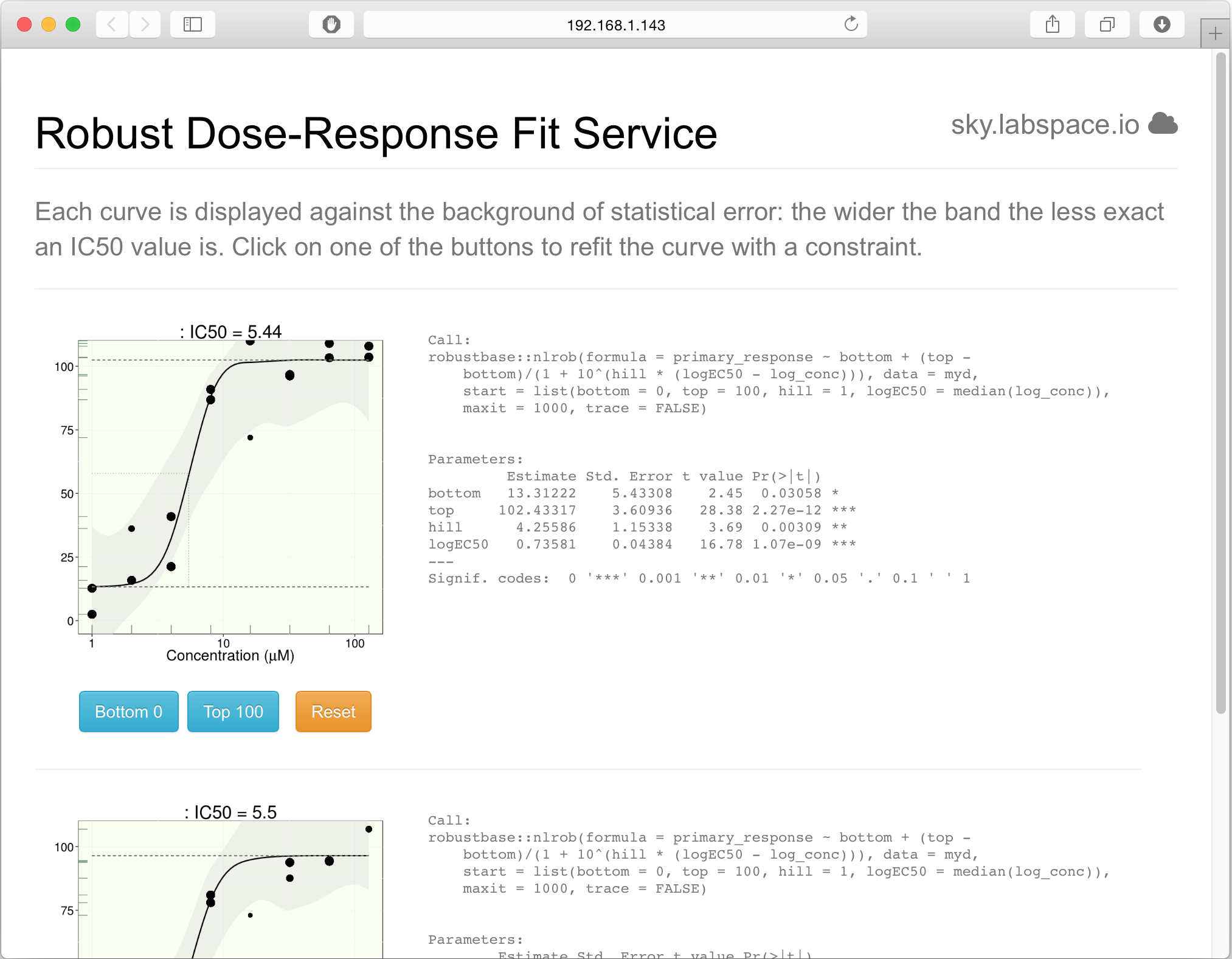
Task: Click the logEC50 estimate 0.73581
Action: pos(546,544)
